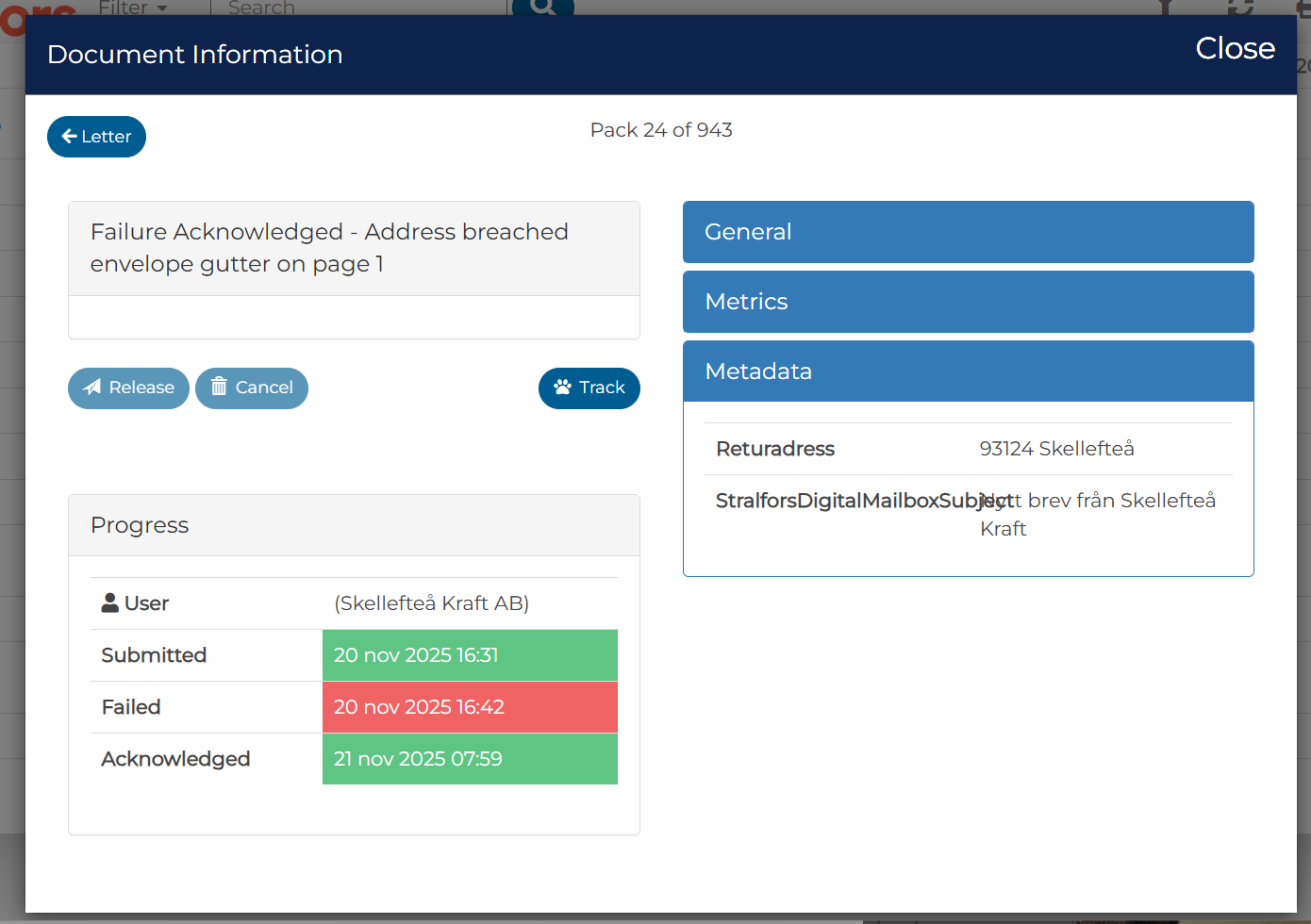
Task: Click the user icon in Progress
Action: tap(110, 602)
